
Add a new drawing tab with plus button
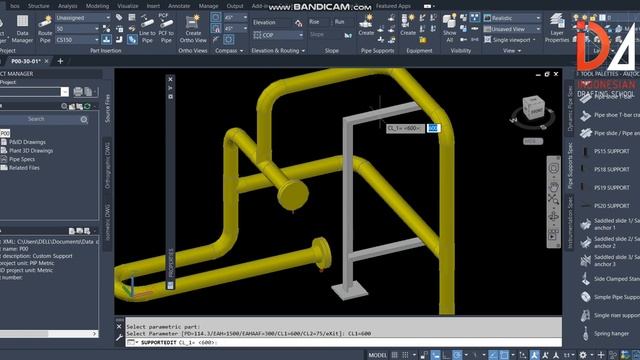click(x=60, y=61)
